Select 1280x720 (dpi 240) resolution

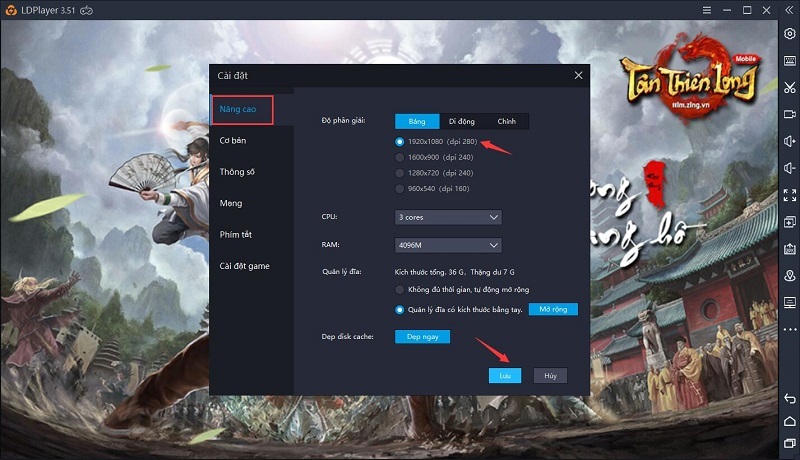click(x=435, y=173)
